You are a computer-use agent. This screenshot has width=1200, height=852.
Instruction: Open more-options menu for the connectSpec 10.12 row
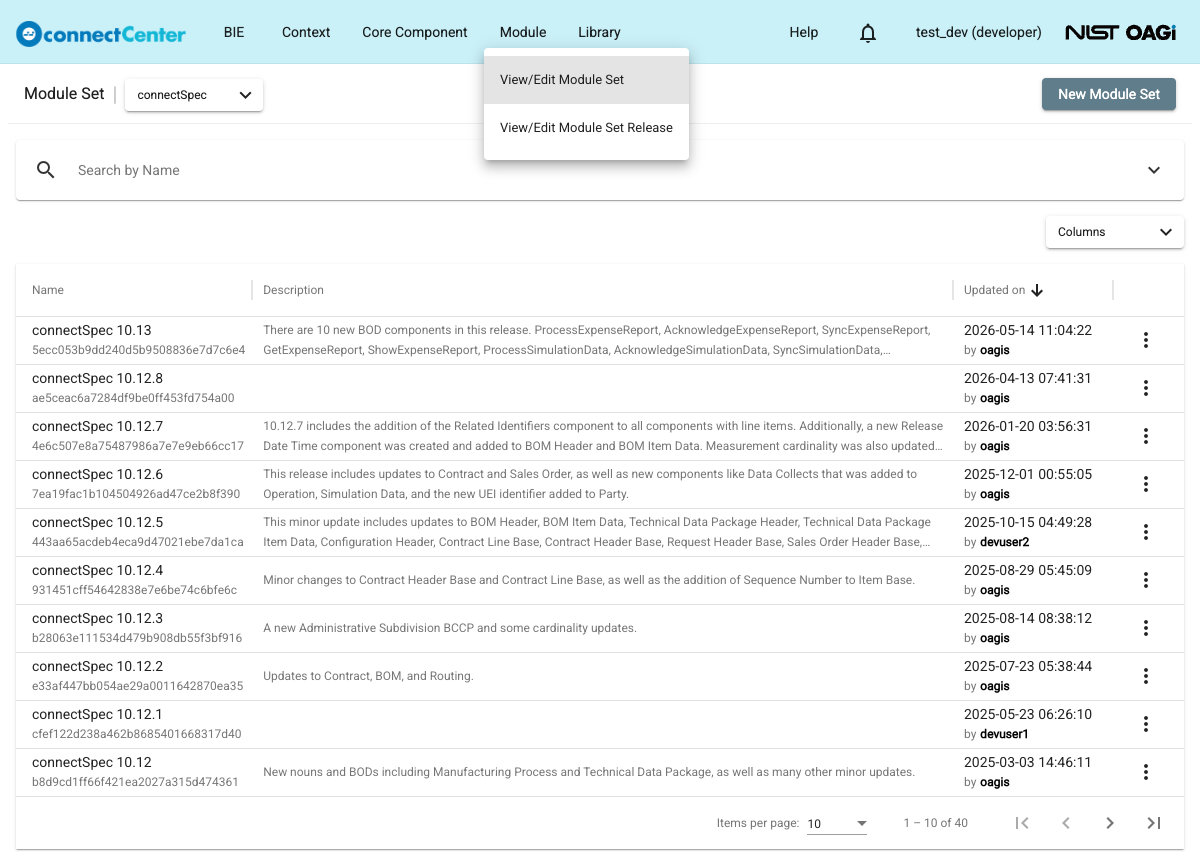1146,772
